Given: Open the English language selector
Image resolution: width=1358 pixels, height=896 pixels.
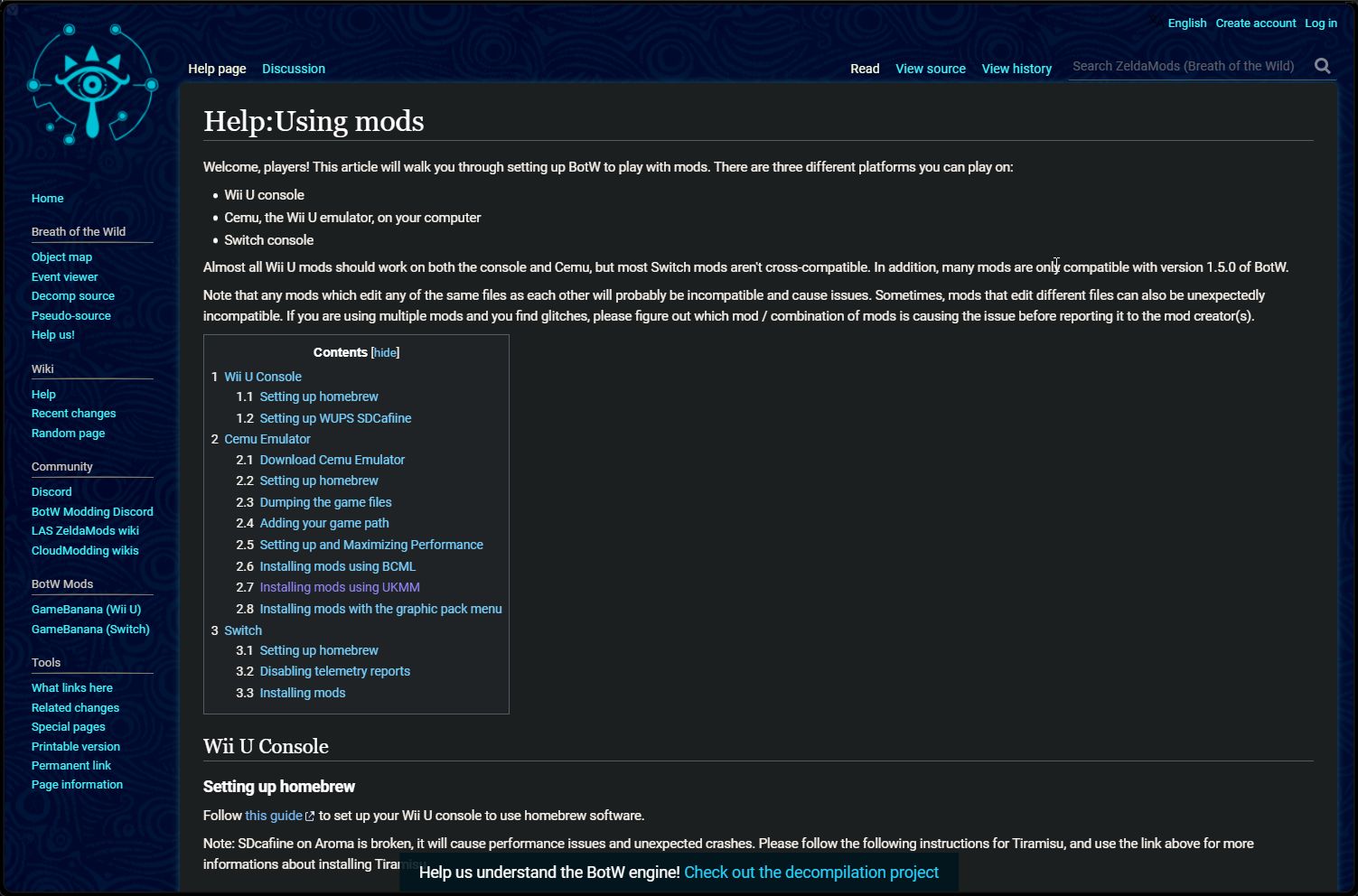Looking at the screenshot, I should (1186, 23).
